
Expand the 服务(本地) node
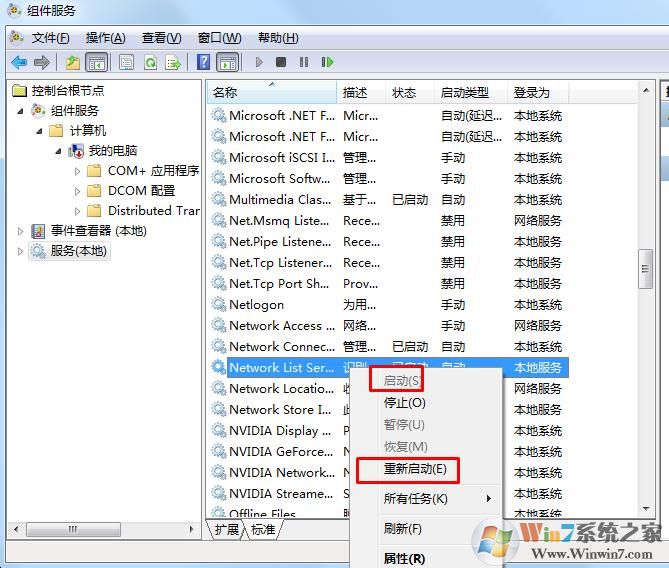[x=20, y=251]
